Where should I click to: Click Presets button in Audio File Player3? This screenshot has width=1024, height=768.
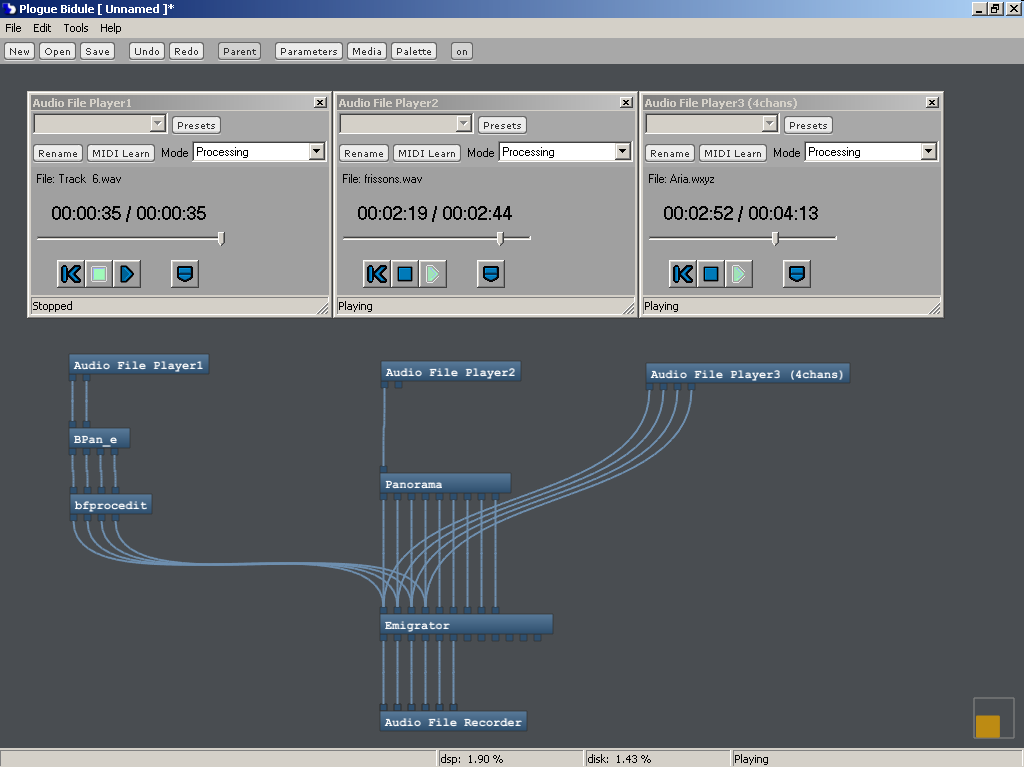[808, 125]
